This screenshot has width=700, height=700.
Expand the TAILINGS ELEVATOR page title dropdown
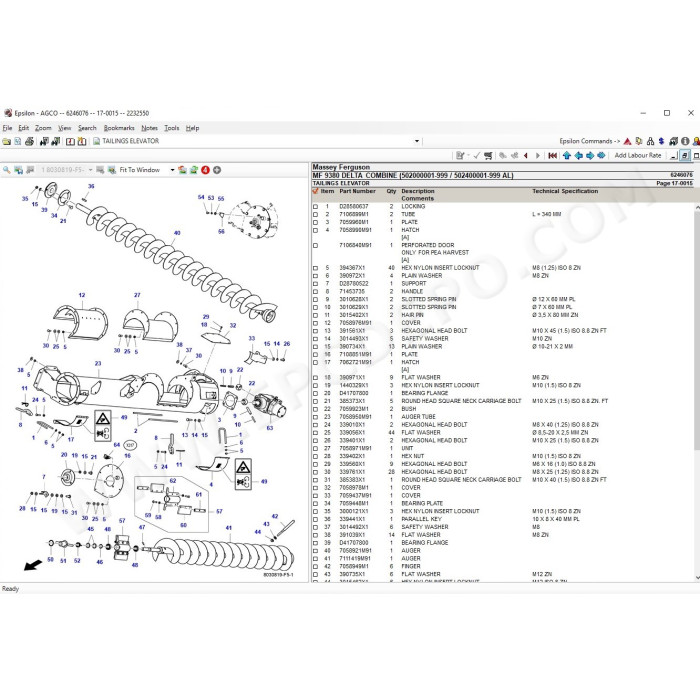tap(417, 142)
